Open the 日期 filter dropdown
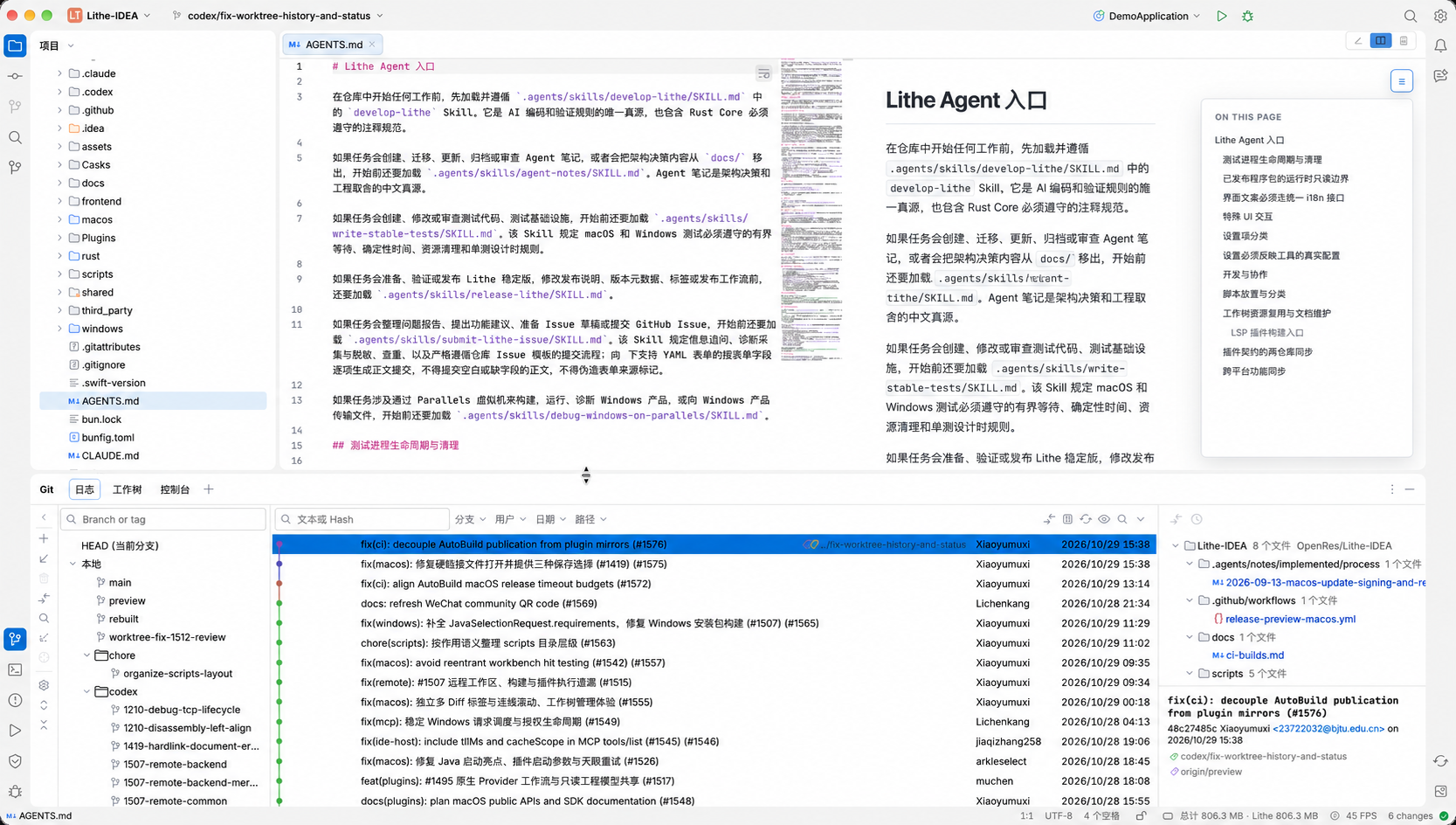This screenshot has width=1456, height=825. click(x=551, y=519)
